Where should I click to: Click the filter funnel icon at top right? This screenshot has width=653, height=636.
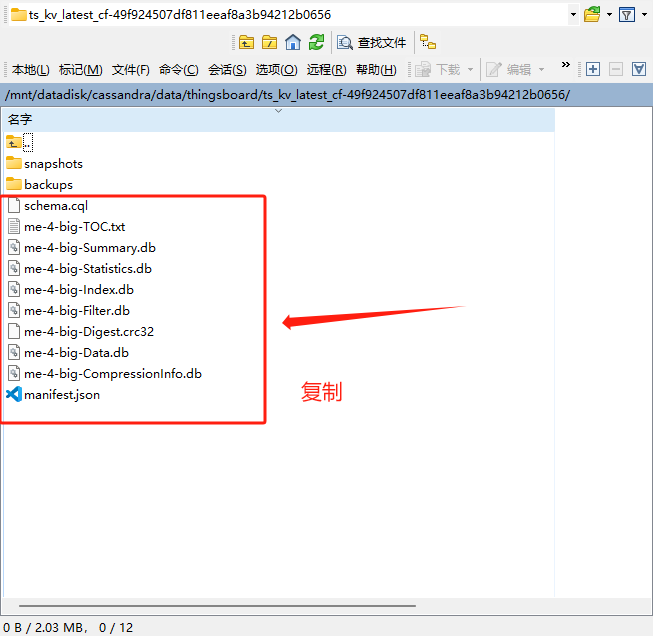(x=627, y=15)
